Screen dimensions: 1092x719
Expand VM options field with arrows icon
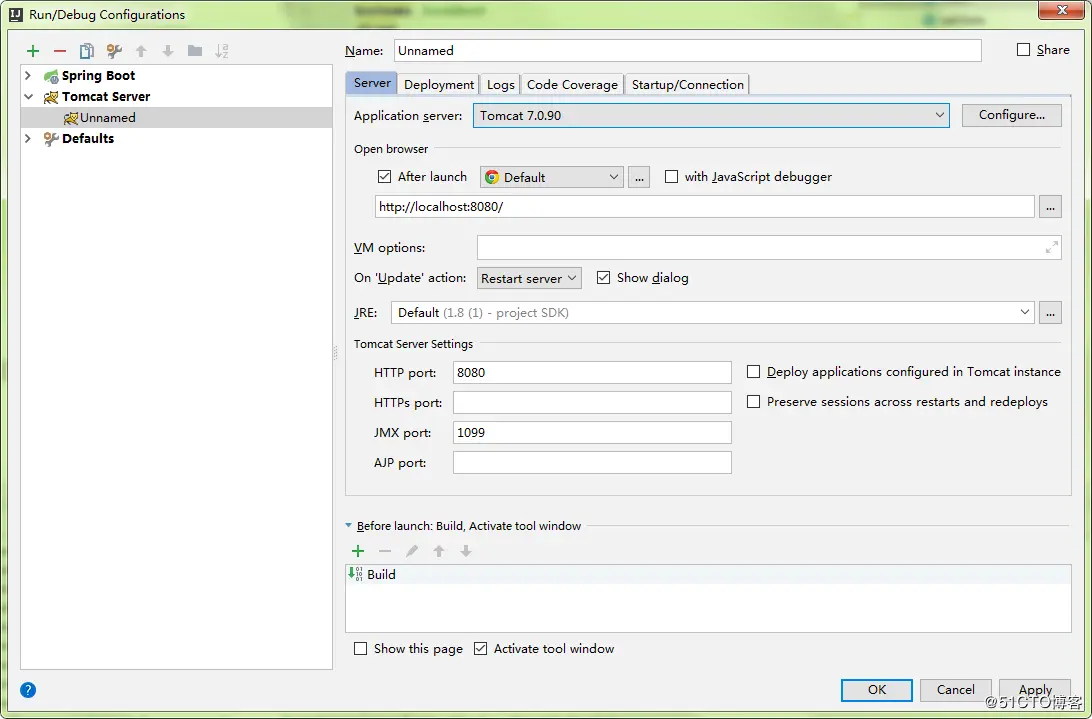1052,247
